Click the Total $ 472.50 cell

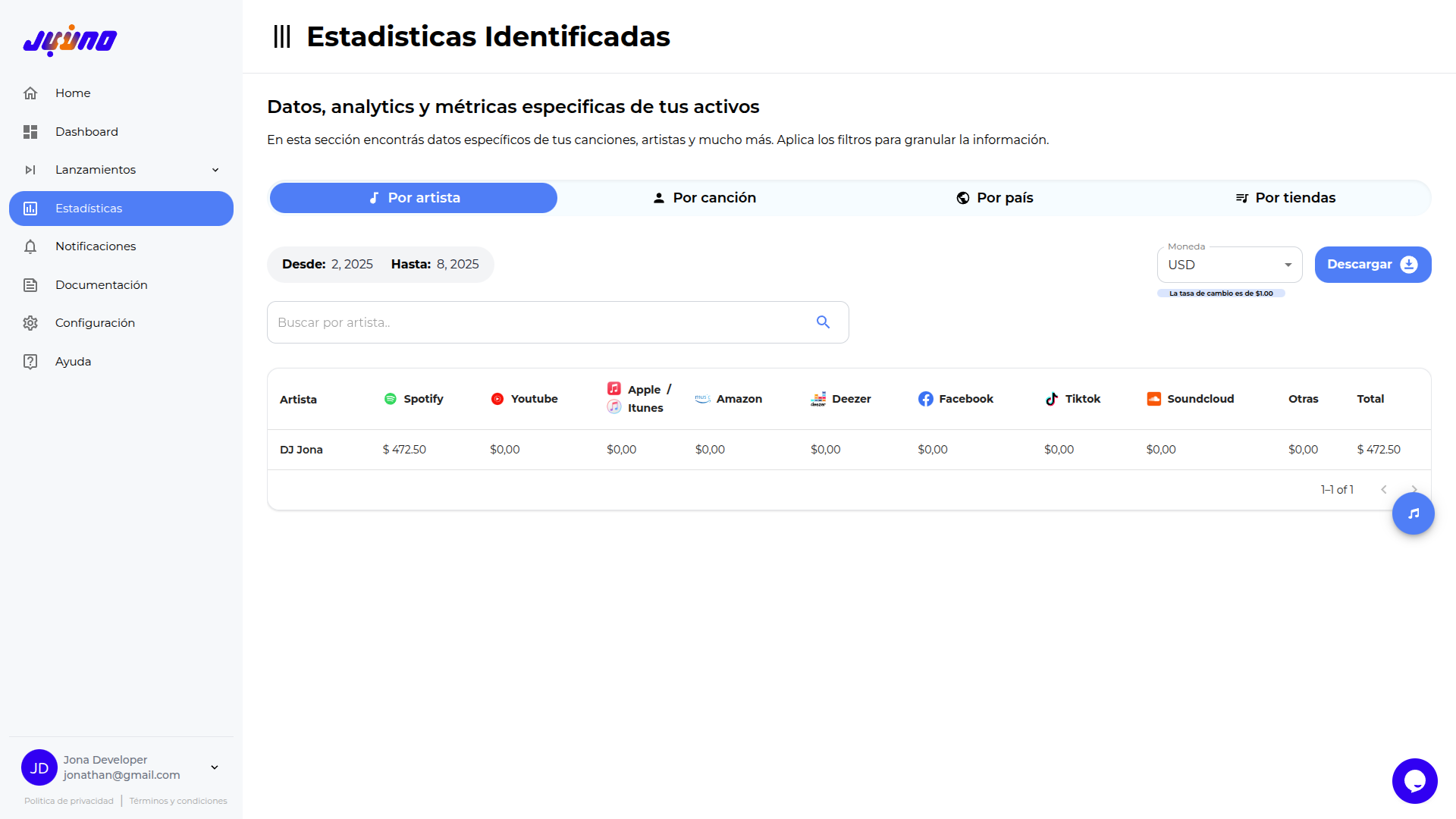coord(1379,450)
